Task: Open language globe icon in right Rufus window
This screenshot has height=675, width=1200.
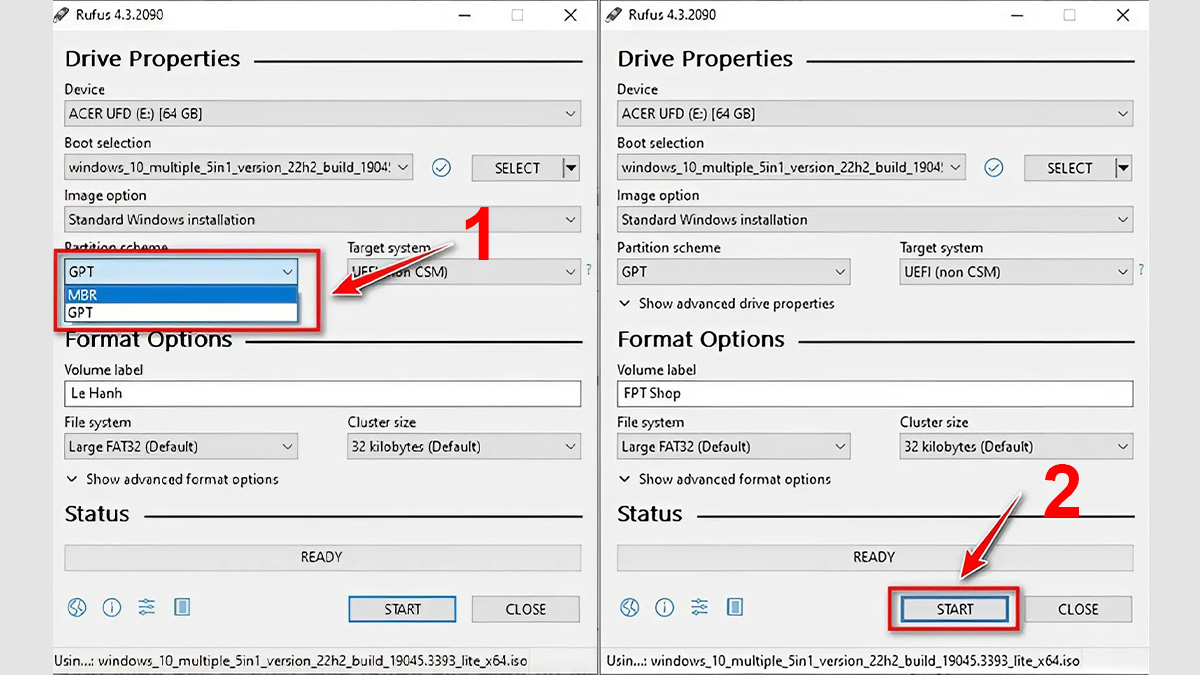Action: tap(629, 607)
